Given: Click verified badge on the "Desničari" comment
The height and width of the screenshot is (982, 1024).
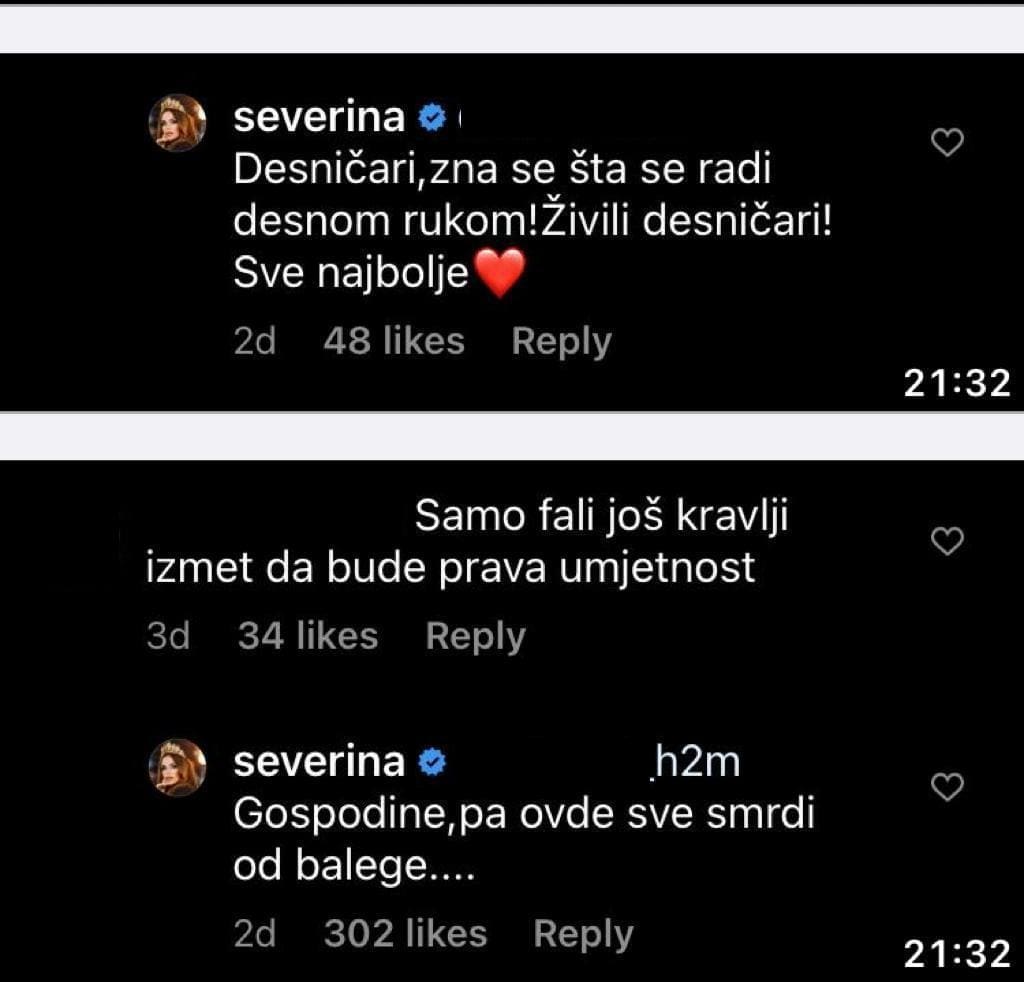Looking at the screenshot, I should tap(431, 119).
